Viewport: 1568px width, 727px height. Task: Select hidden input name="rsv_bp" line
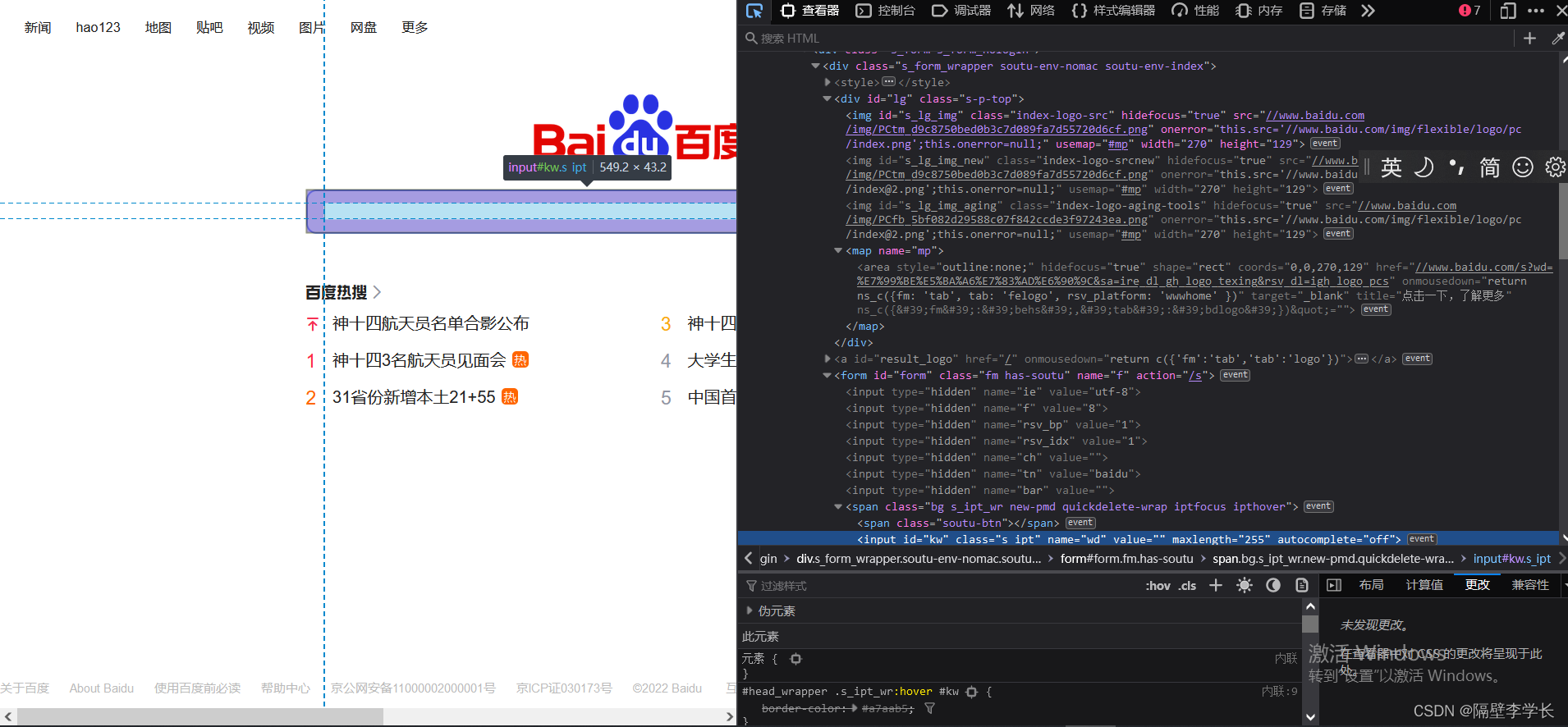pos(993,424)
